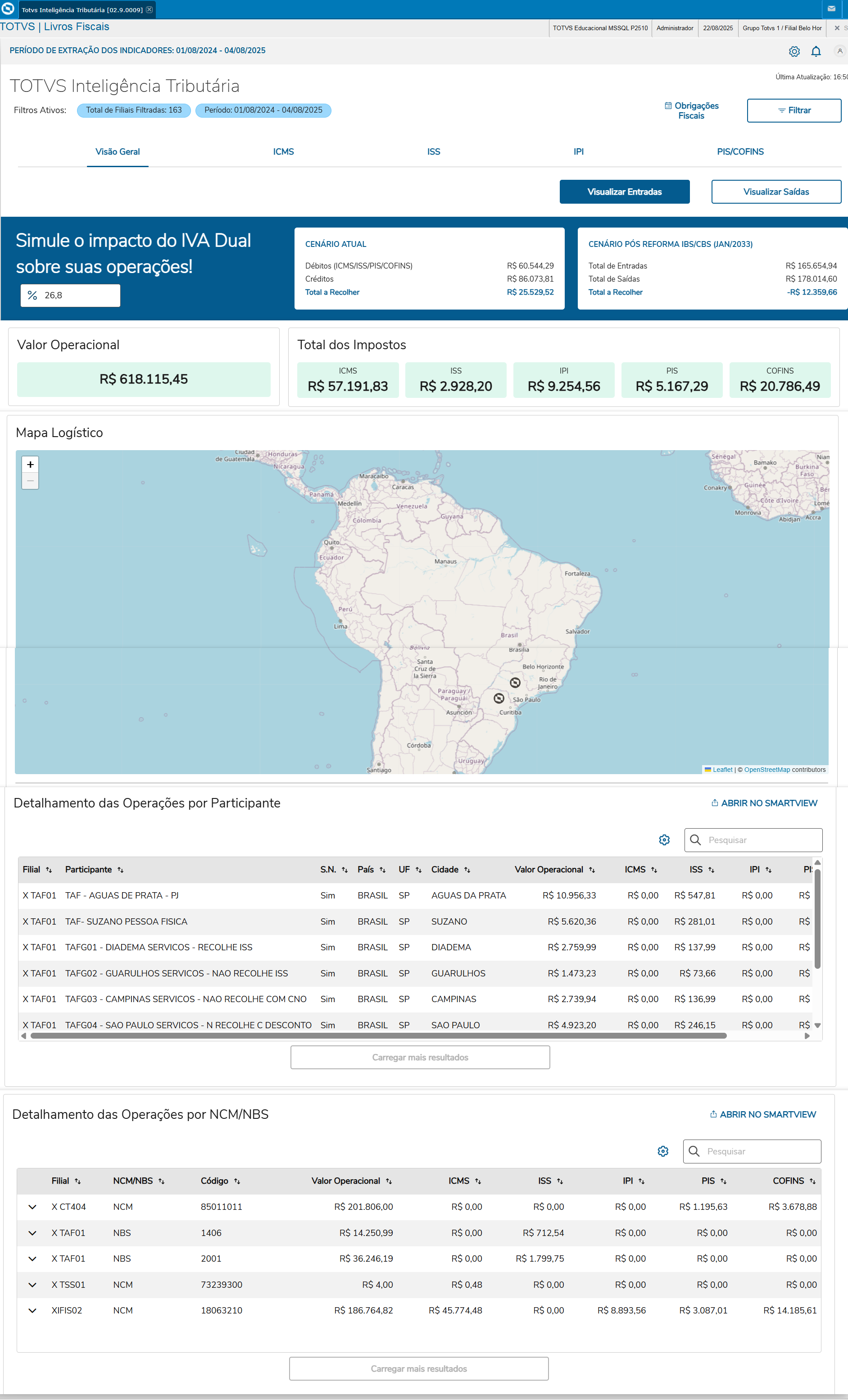Image resolution: width=848 pixels, height=1400 pixels.
Task: Open column settings gear for Participante table
Action: pyautogui.click(x=665, y=840)
